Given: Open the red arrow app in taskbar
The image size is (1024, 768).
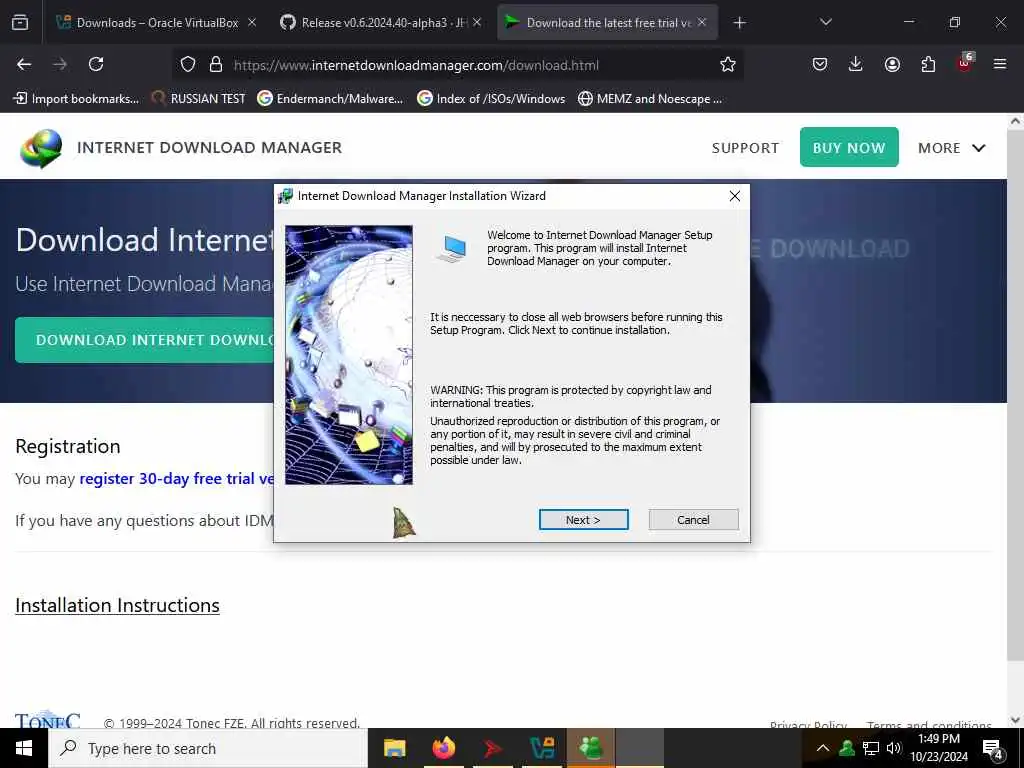Looking at the screenshot, I should [492, 748].
